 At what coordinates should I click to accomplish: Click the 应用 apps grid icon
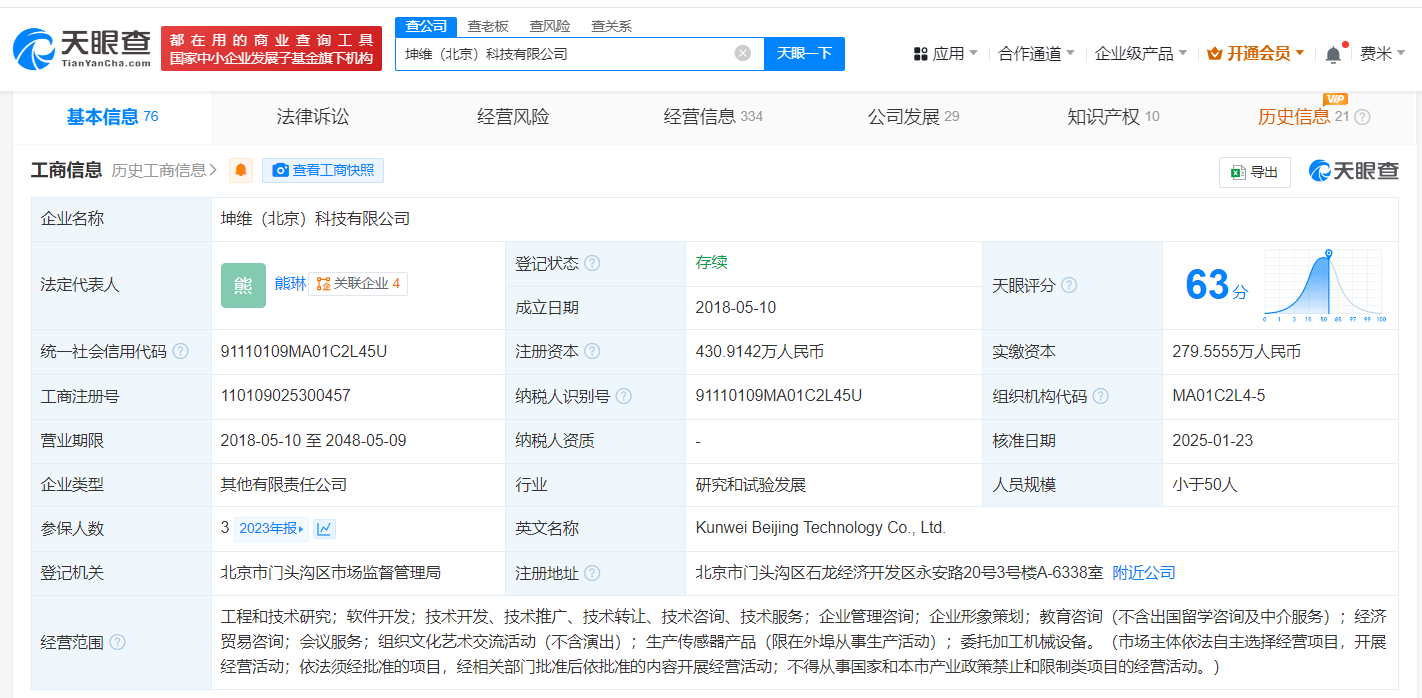[921, 53]
